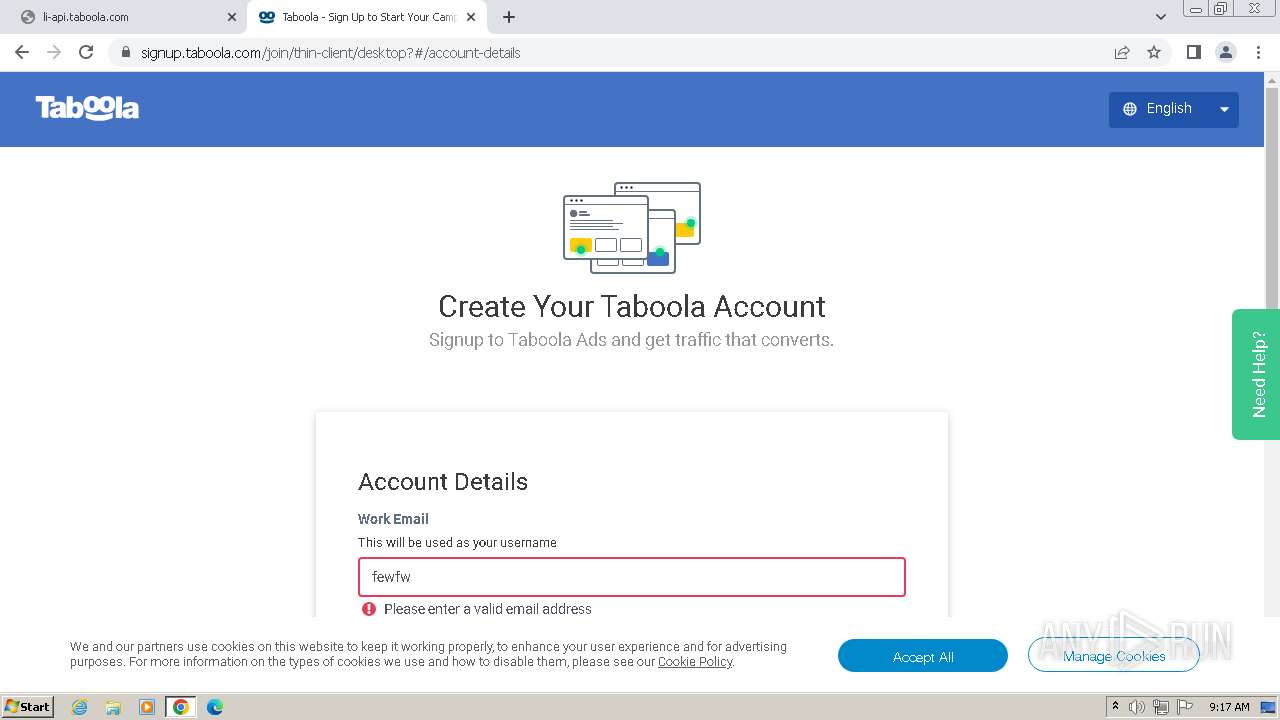Screen dimensions: 1280x720
Task: Open media player from taskbar
Action: [x=147, y=707]
